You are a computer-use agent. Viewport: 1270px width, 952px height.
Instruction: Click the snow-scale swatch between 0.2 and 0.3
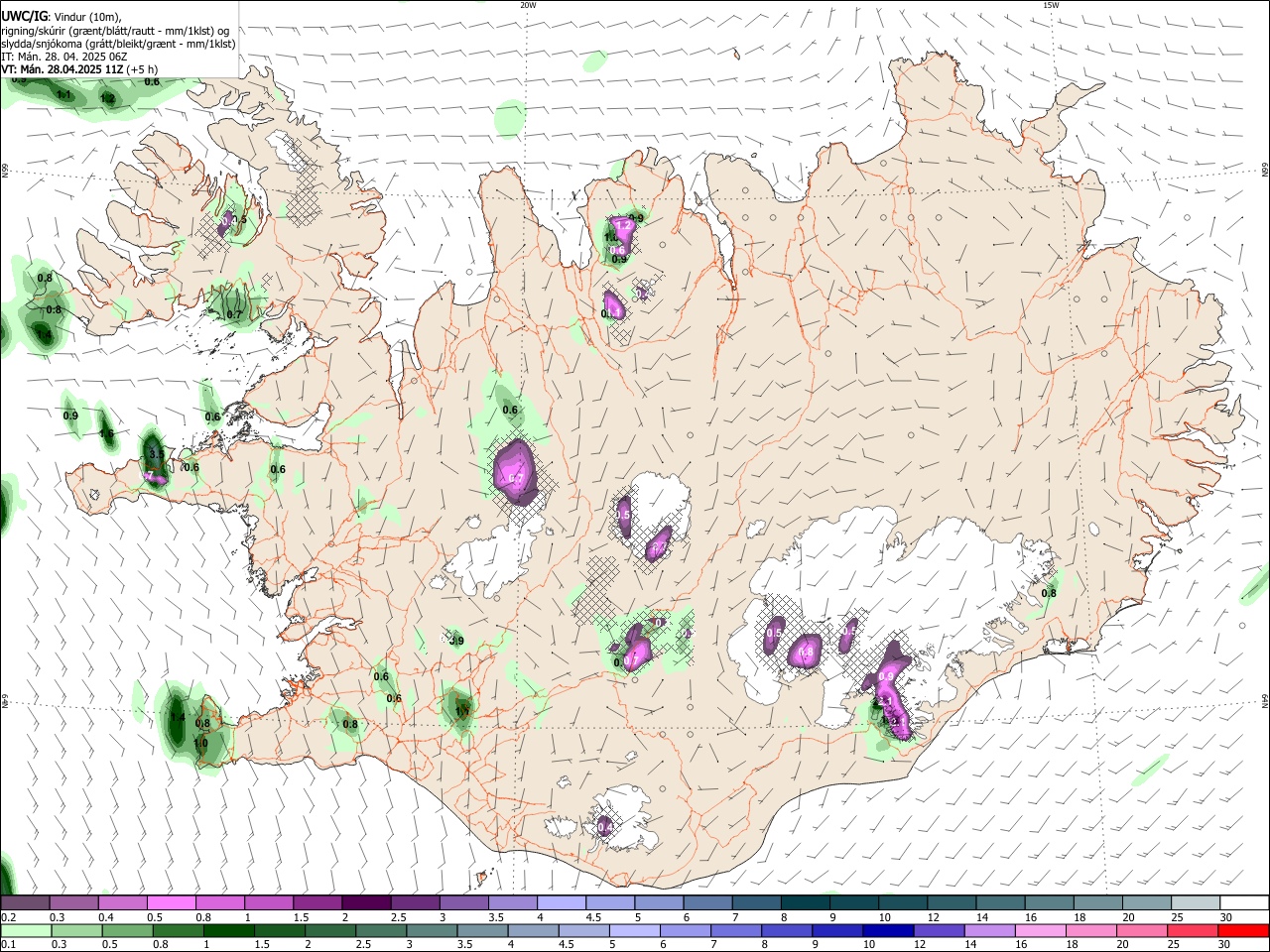tap(25, 902)
